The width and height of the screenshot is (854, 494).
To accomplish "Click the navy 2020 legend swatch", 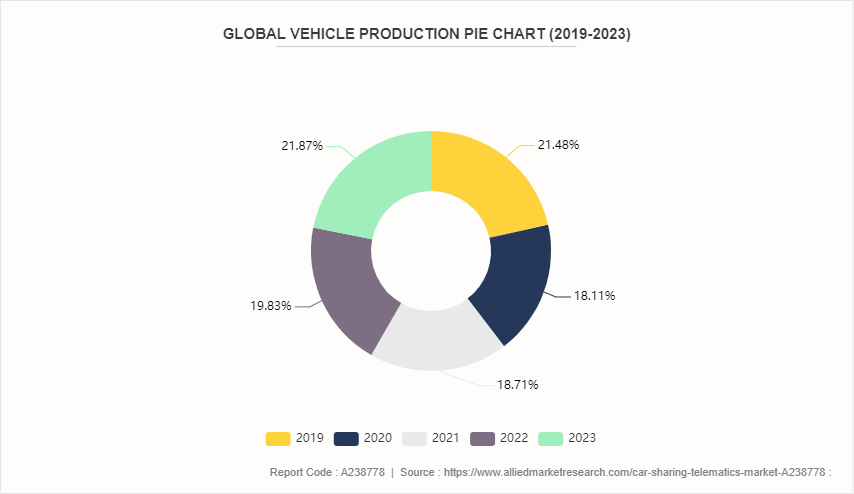I will click(x=346, y=438).
